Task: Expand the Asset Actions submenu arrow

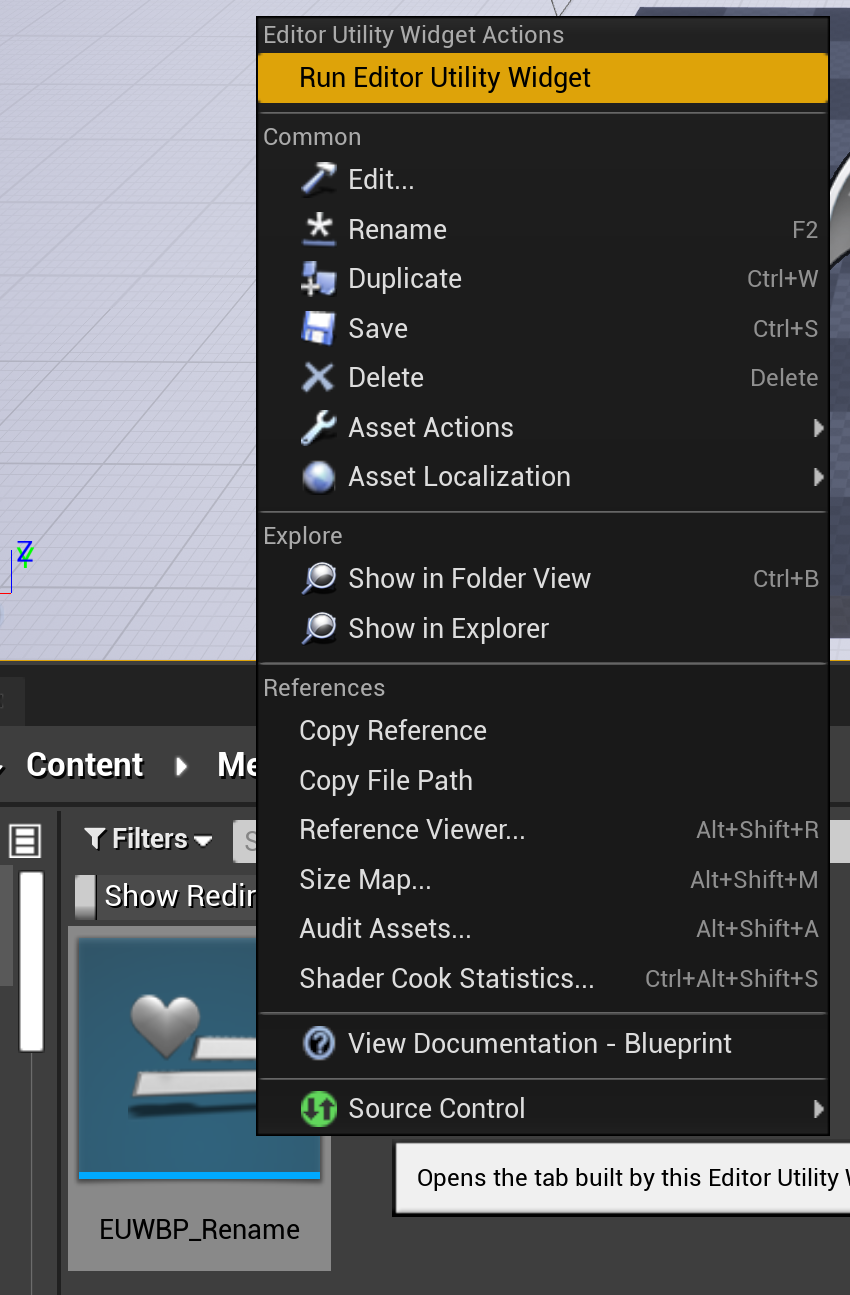Action: 818,428
